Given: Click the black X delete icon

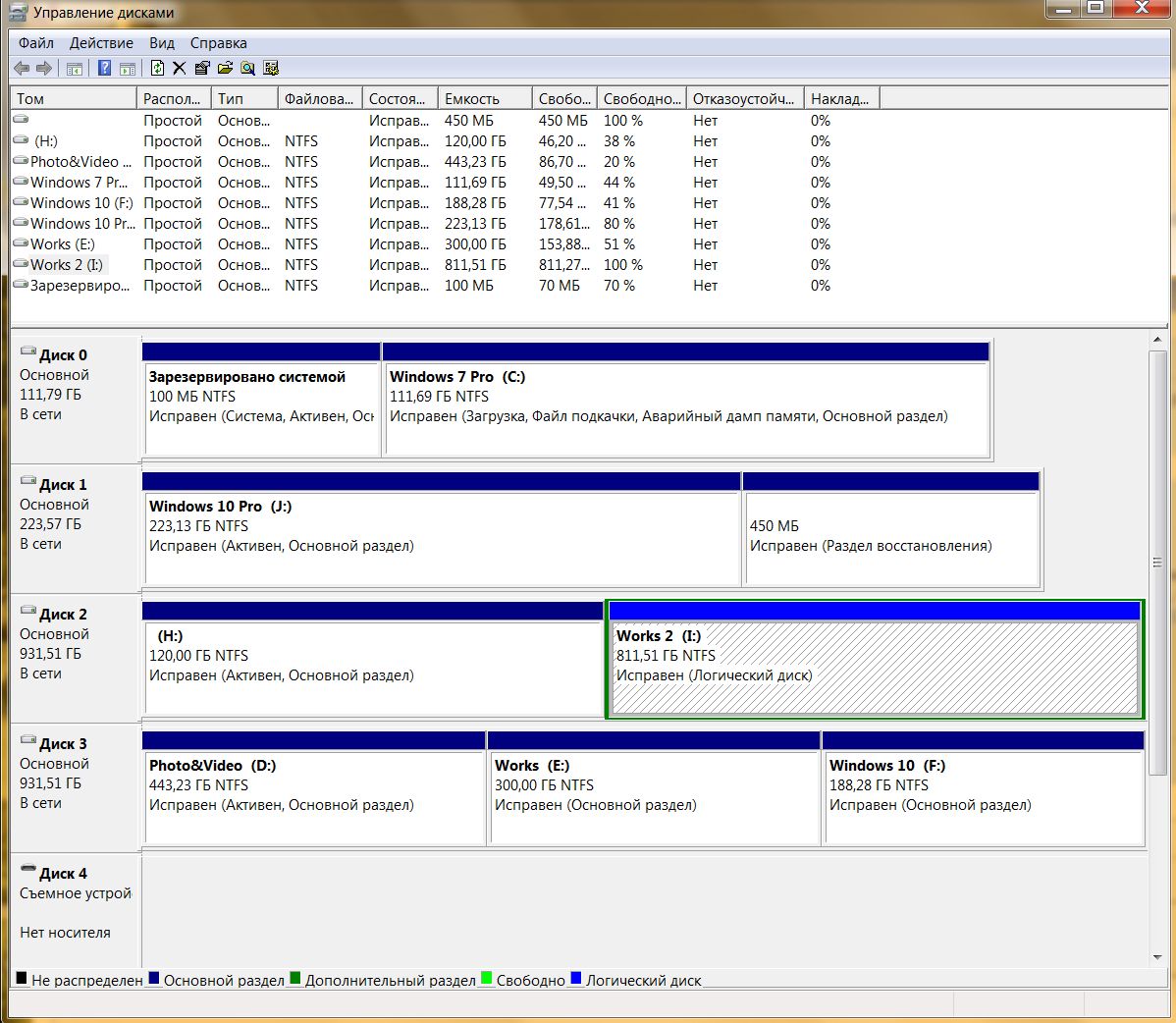Looking at the screenshot, I should click(x=179, y=68).
